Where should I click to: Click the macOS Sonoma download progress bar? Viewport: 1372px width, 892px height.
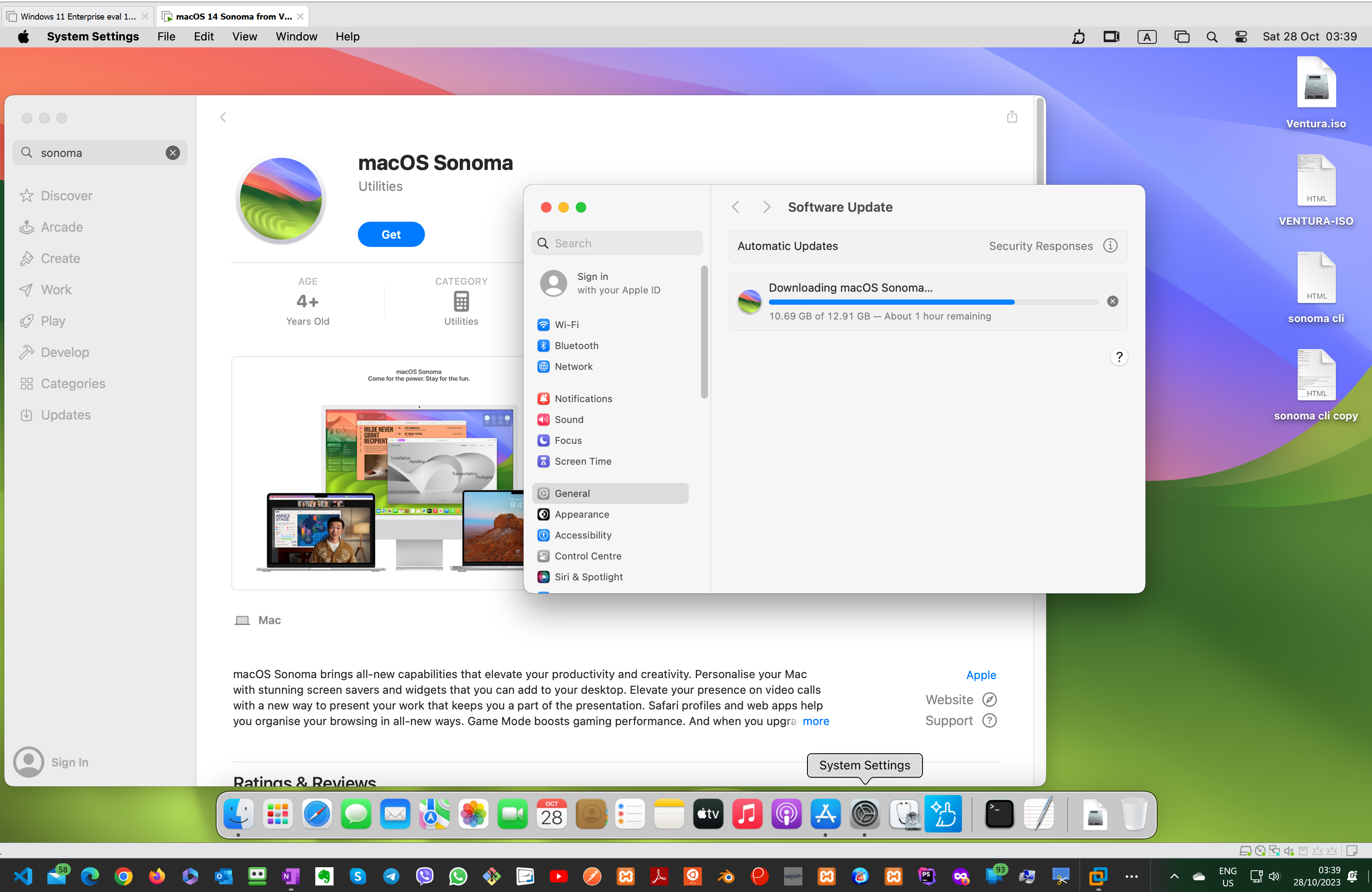(933, 302)
